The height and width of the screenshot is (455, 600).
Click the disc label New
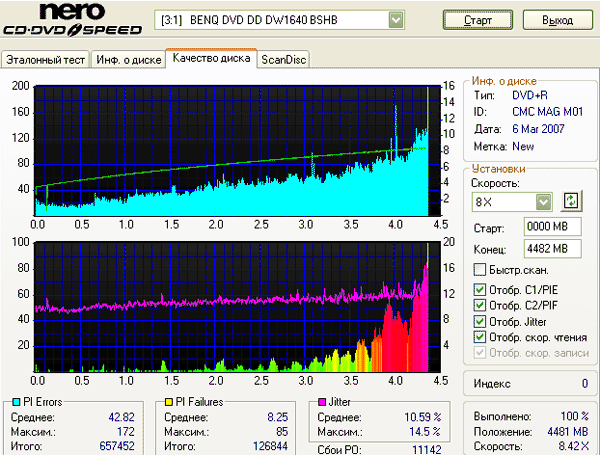tap(523, 146)
